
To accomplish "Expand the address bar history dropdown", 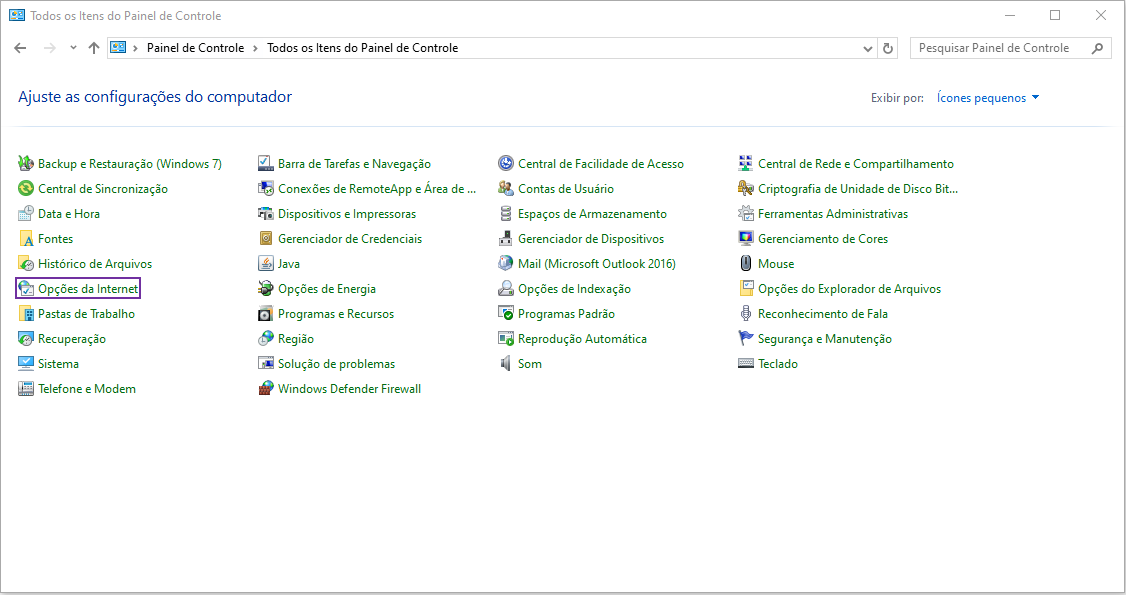I will point(867,49).
